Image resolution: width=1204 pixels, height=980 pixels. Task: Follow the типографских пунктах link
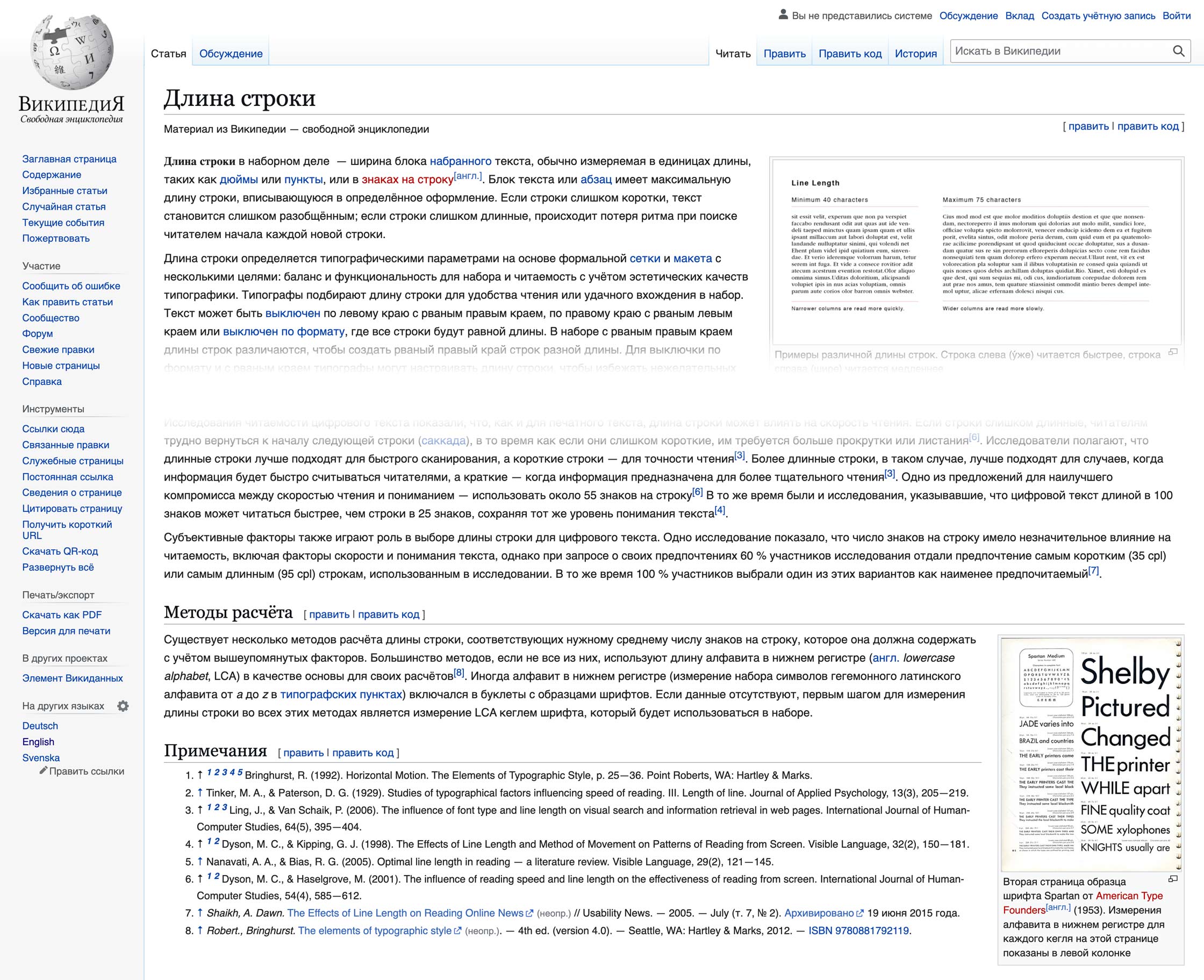(x=341, y=695)
